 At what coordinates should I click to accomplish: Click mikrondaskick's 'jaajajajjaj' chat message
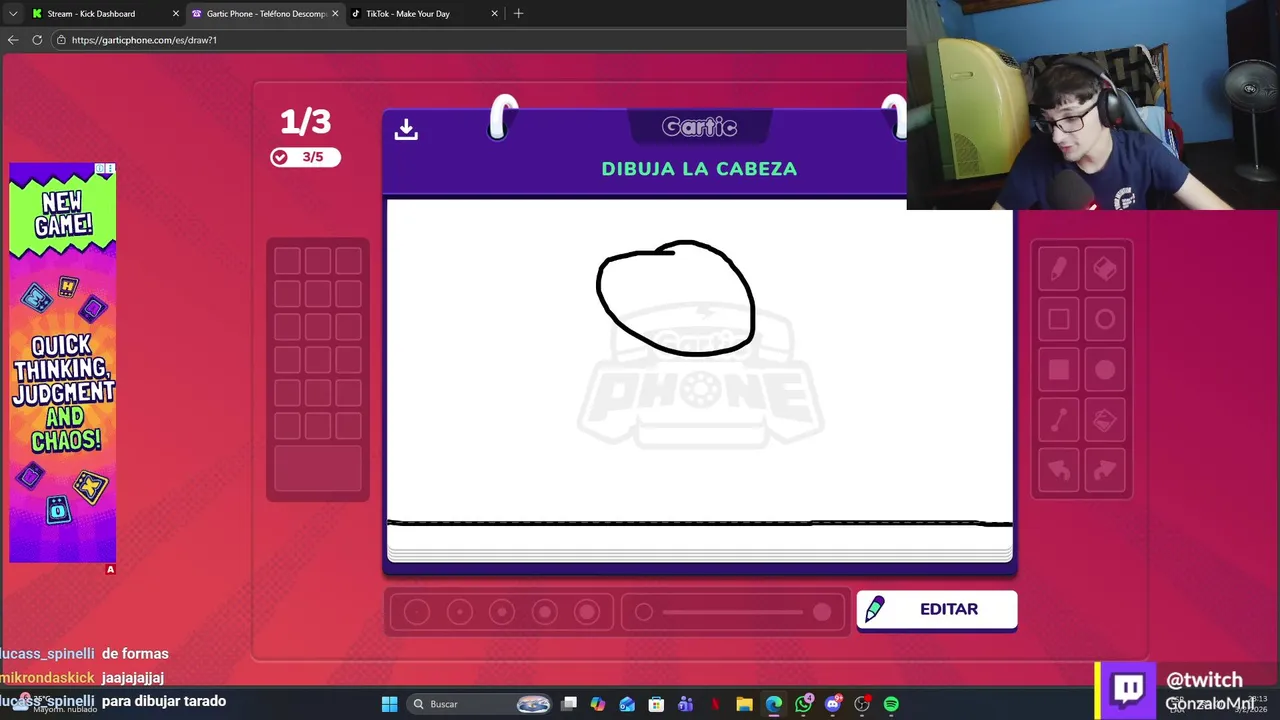tap(132, 678)
